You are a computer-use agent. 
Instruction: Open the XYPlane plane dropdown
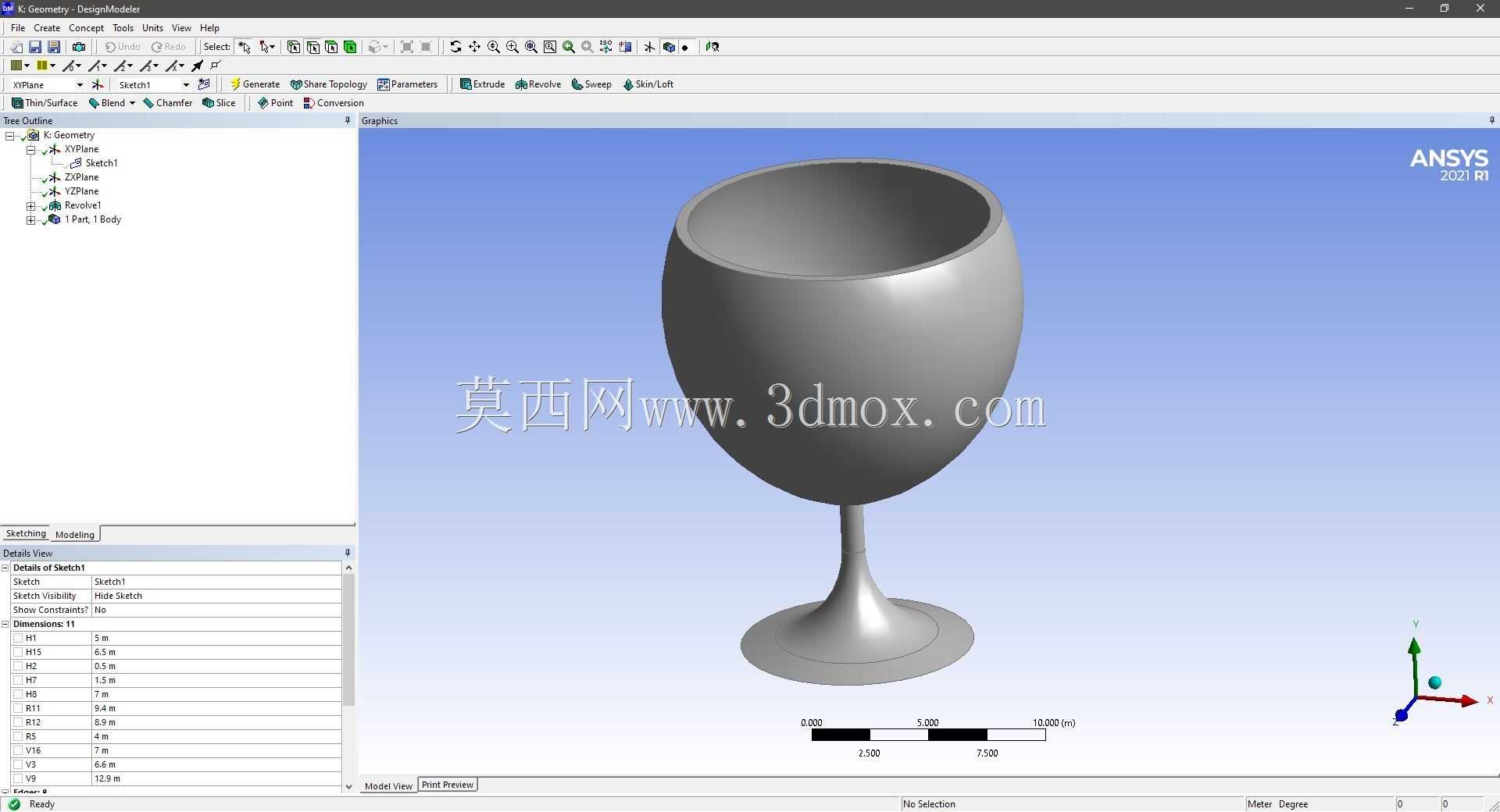coord(79,84)
